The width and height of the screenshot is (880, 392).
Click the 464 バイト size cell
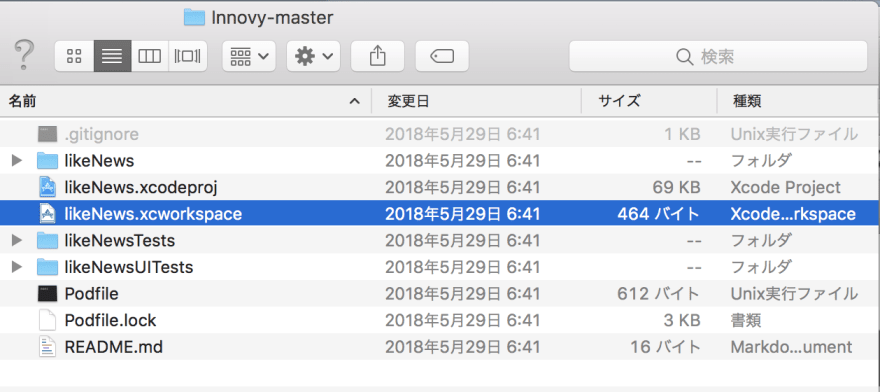[659, 214]
